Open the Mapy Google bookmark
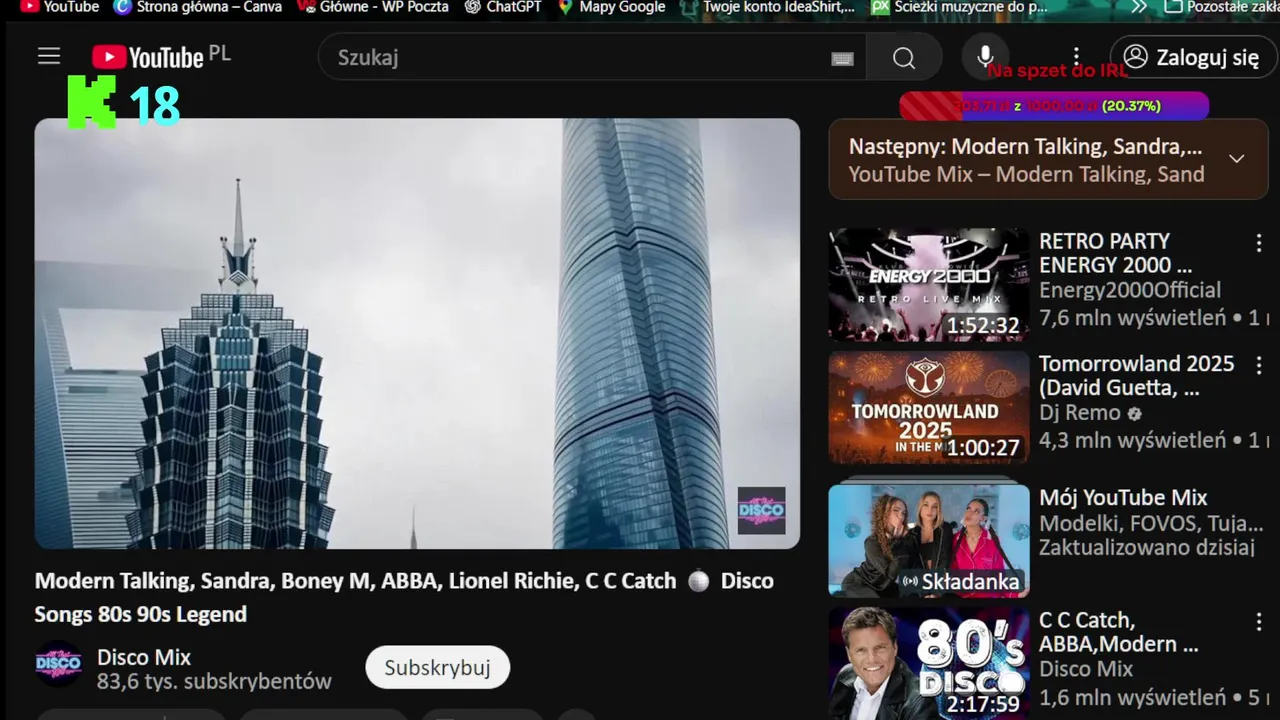 (x=611, y=7)
